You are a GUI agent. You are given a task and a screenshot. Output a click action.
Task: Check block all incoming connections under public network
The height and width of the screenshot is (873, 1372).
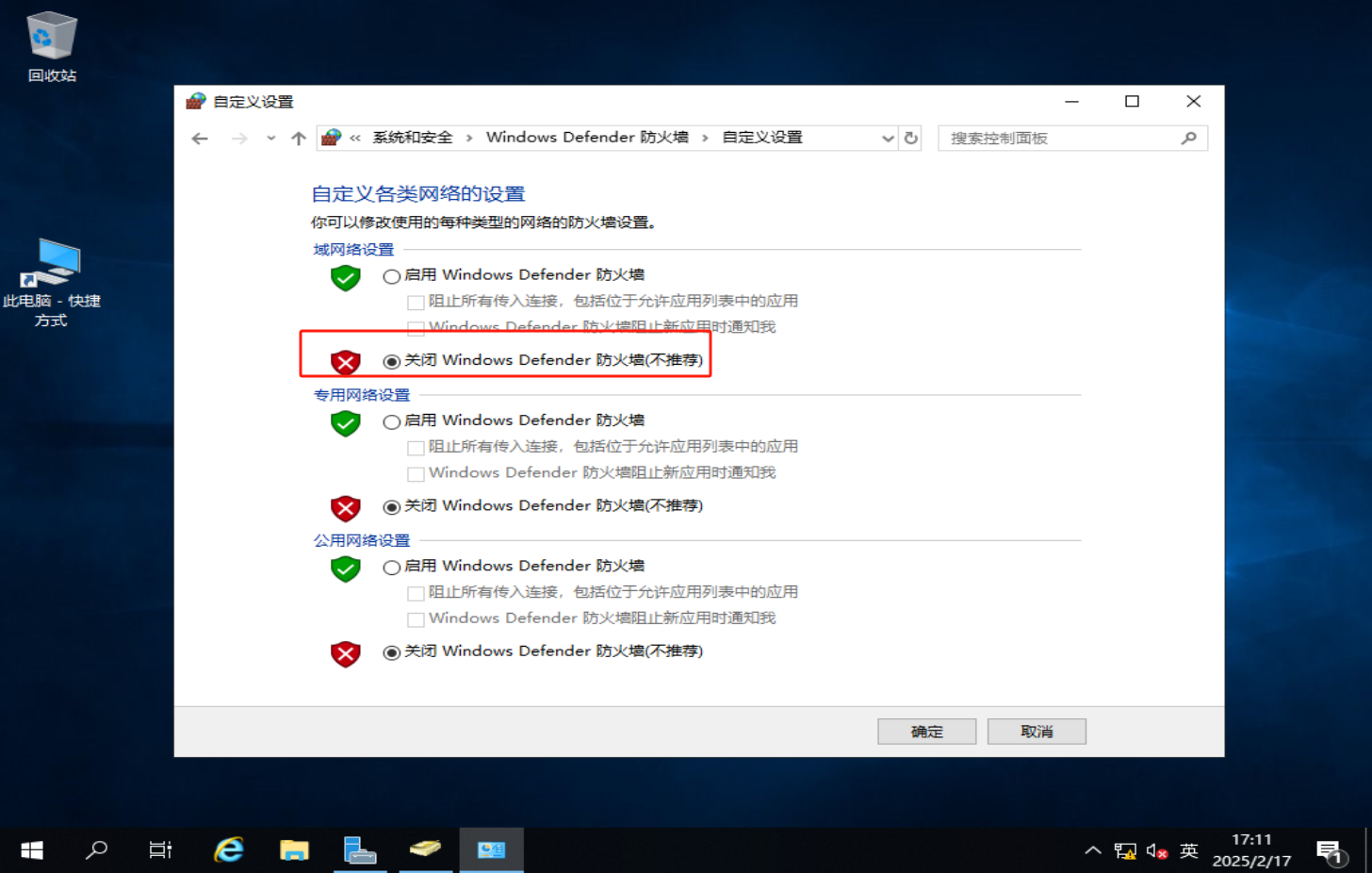pos(416,594)
